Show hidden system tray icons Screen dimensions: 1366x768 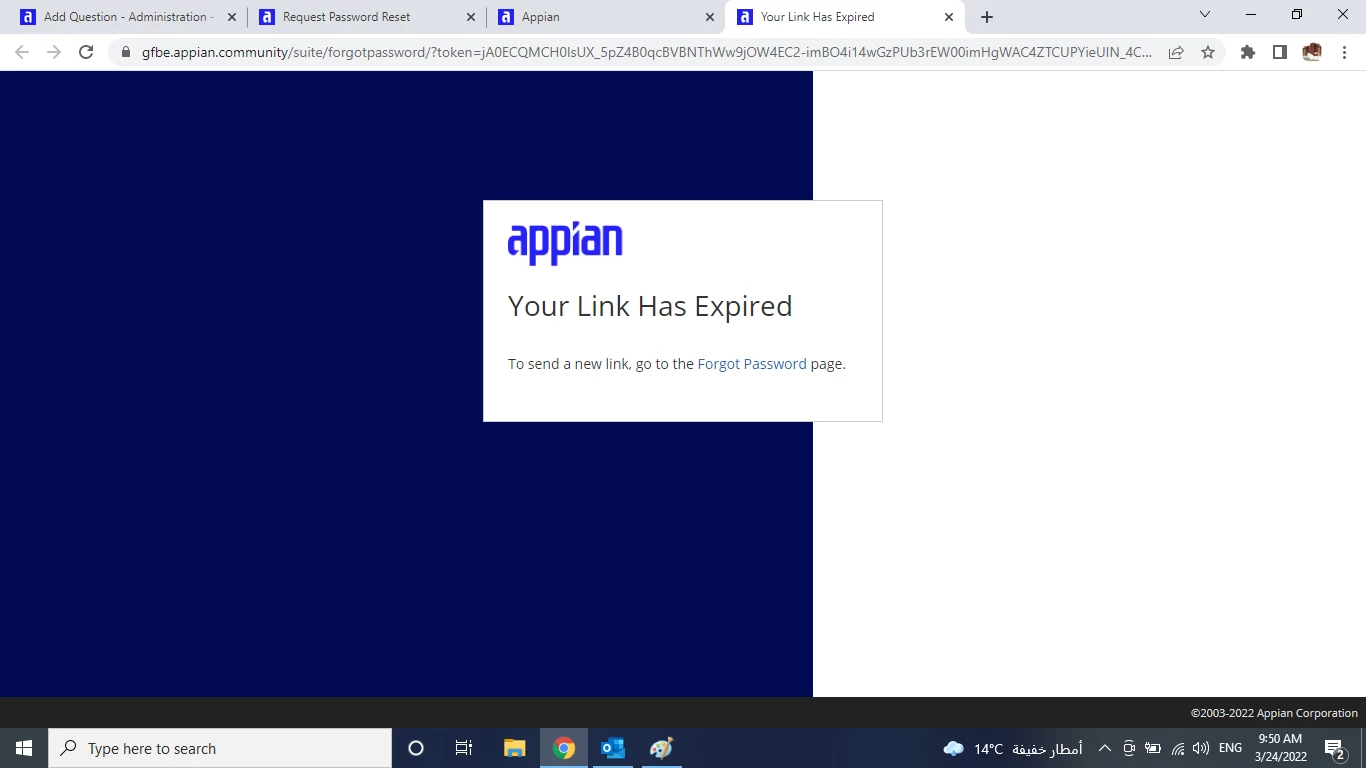(1104, 748)
